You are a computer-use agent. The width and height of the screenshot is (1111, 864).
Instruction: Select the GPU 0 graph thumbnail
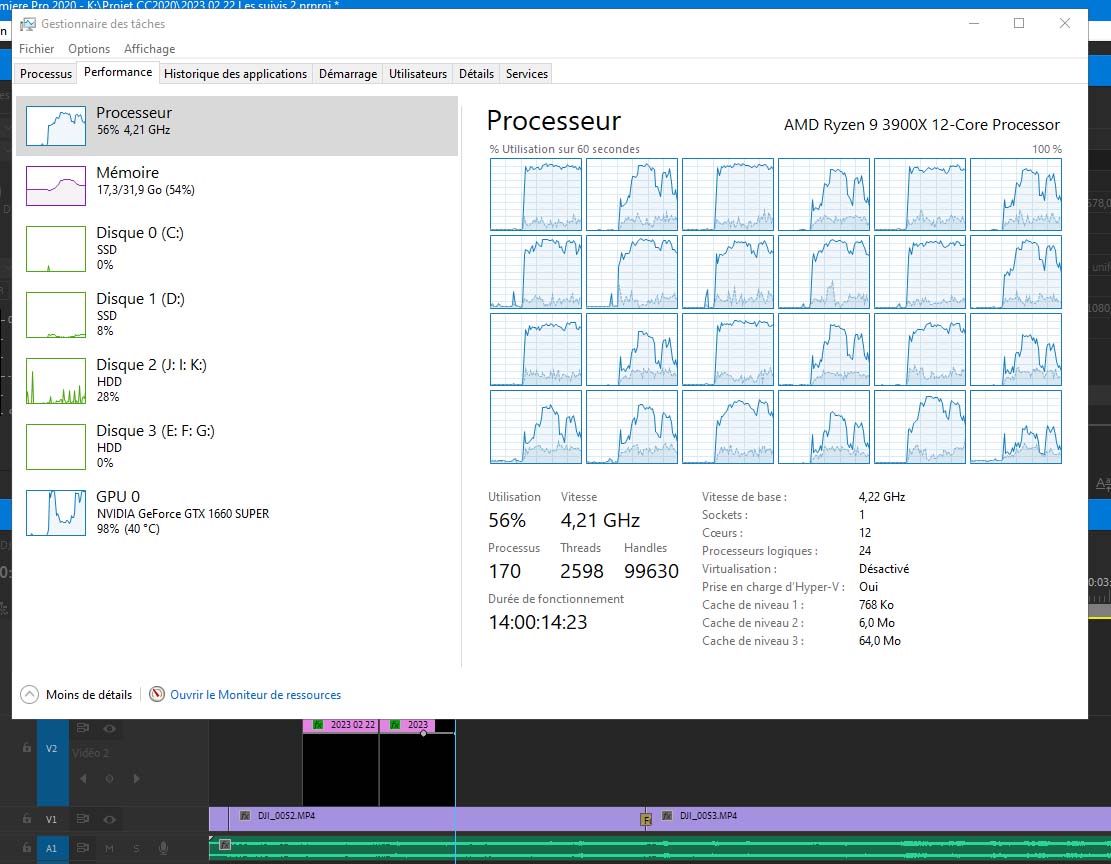[56, 512]
